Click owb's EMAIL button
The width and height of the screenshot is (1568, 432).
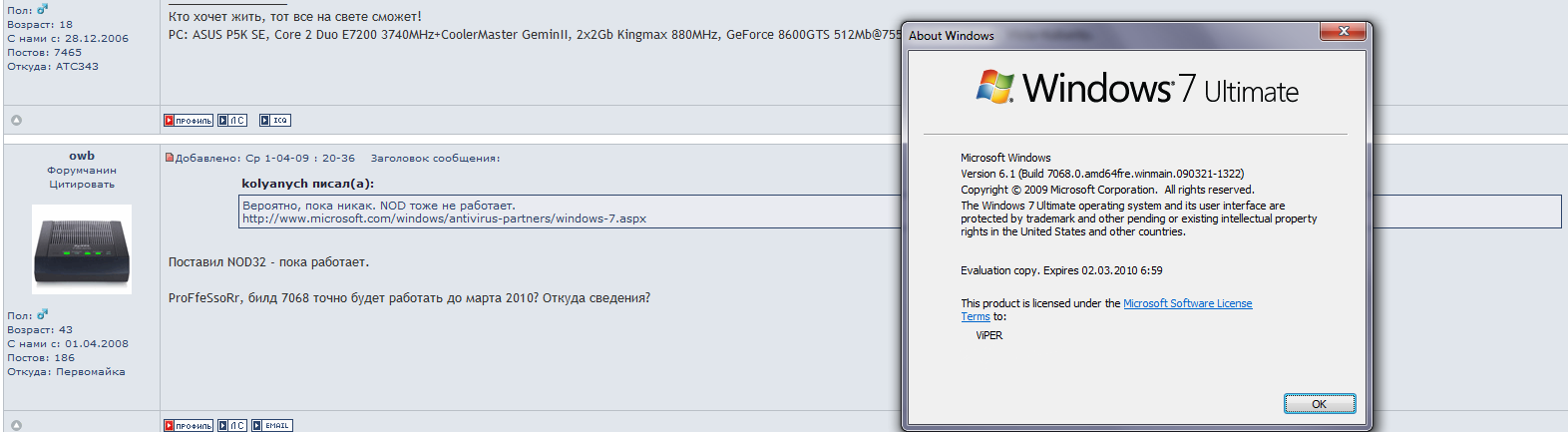272,426
